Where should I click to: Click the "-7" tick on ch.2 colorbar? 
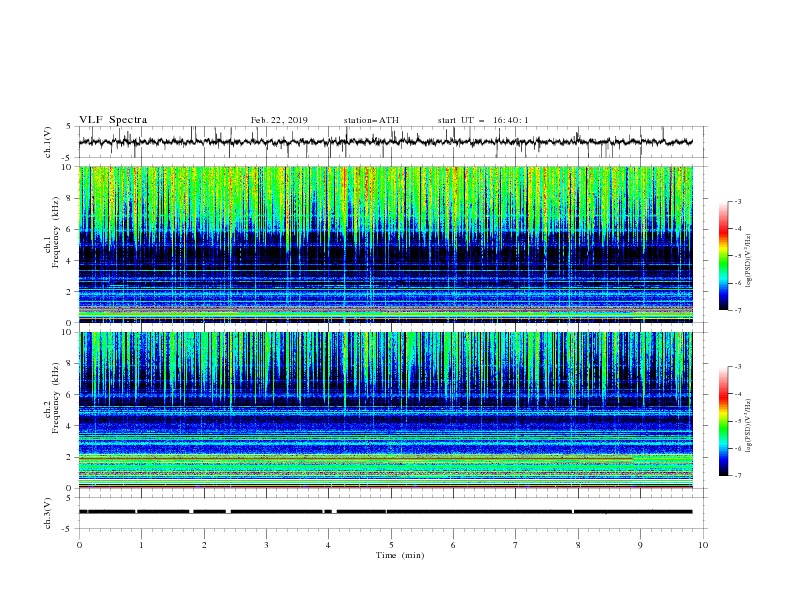pyautogui.click(x=737, y=476)
